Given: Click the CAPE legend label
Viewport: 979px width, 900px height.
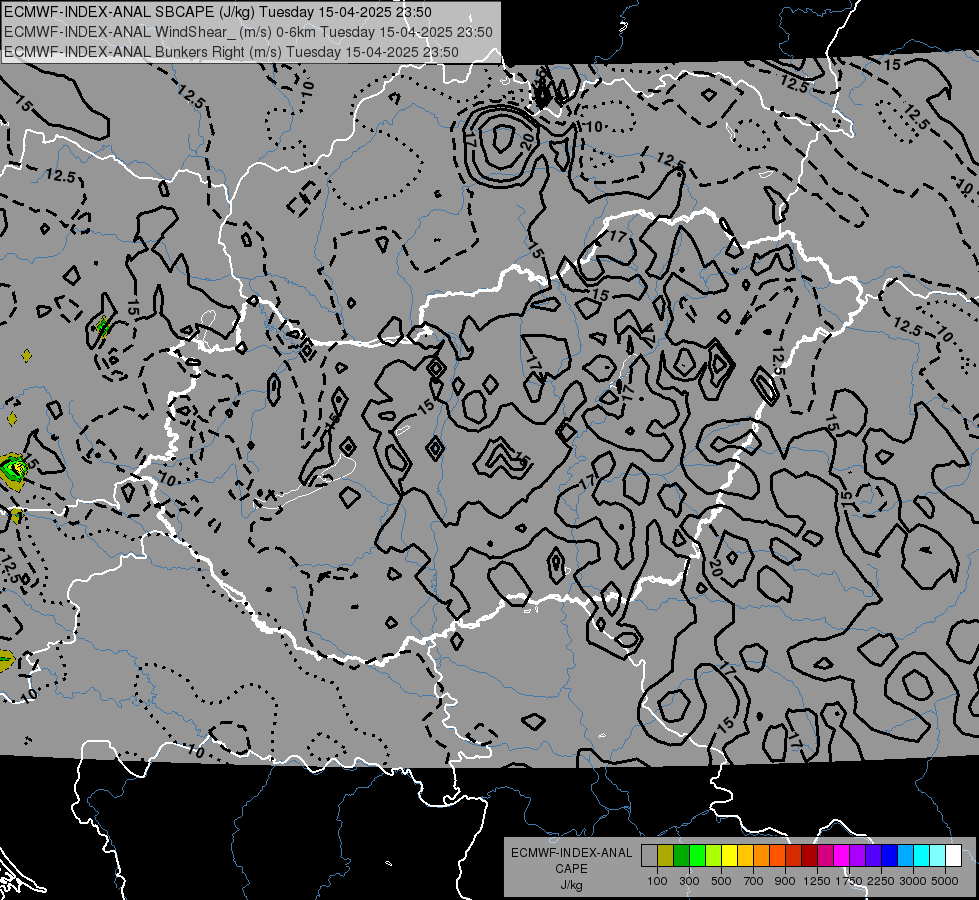Looking at the screenshot, I should point(571,869).
